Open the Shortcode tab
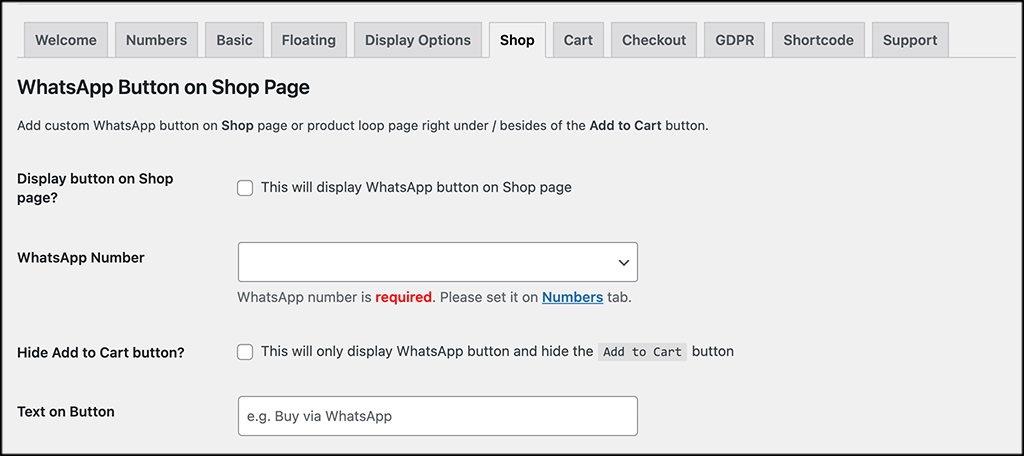The height and width of the screenshot is (456, 1024). pos(818,40)
